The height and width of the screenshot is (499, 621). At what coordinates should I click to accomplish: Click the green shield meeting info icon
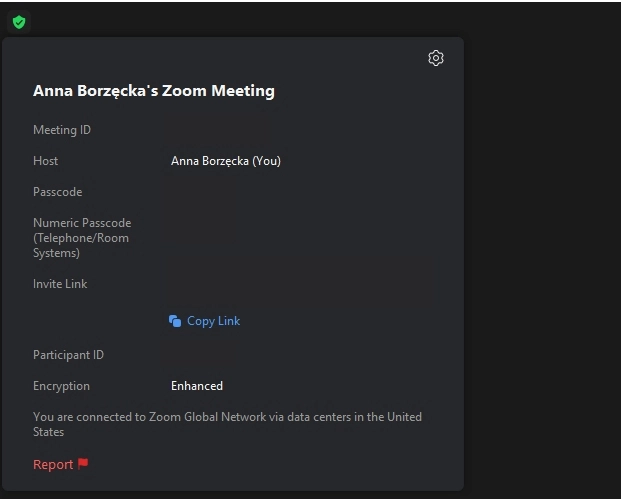18,22
